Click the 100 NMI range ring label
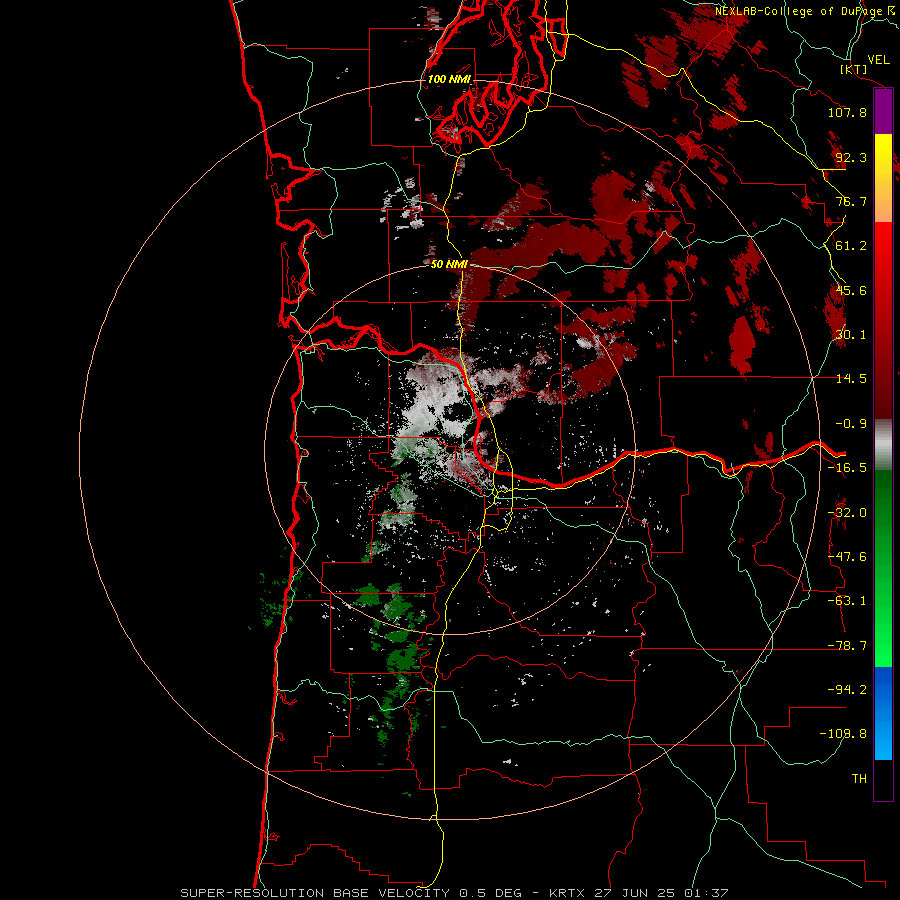Screen dimensions: 900x900 tap(449, 79)
